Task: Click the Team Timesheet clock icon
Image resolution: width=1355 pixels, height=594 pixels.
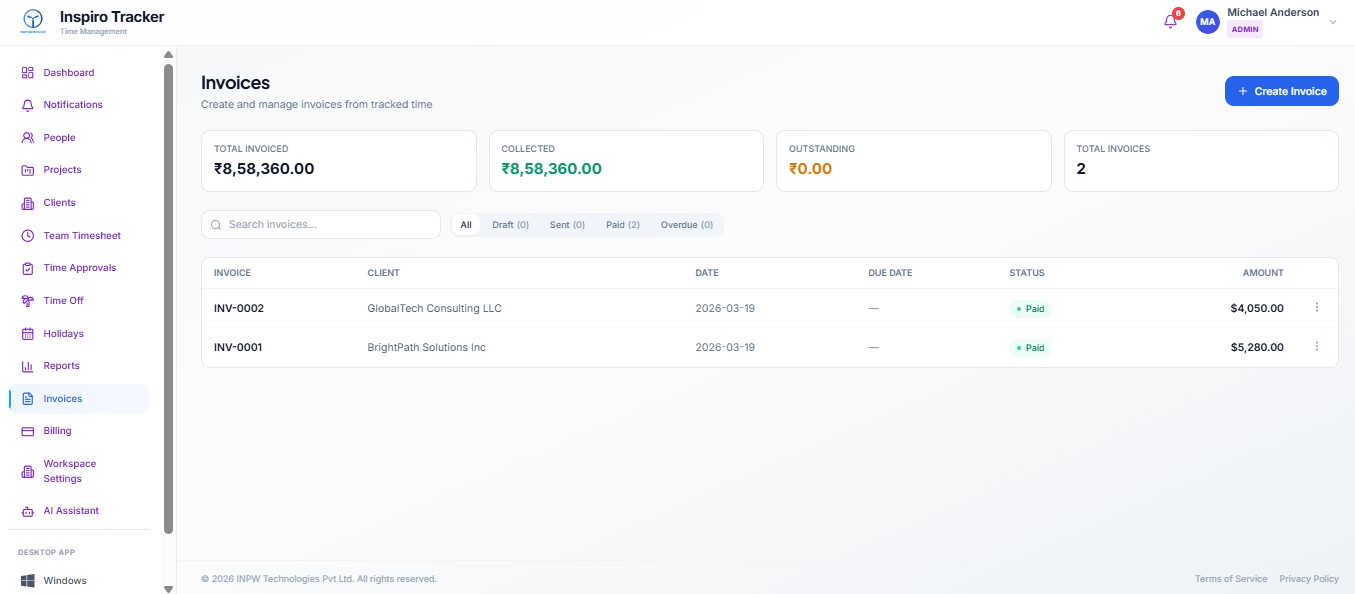Action: [x=26, y=235]
